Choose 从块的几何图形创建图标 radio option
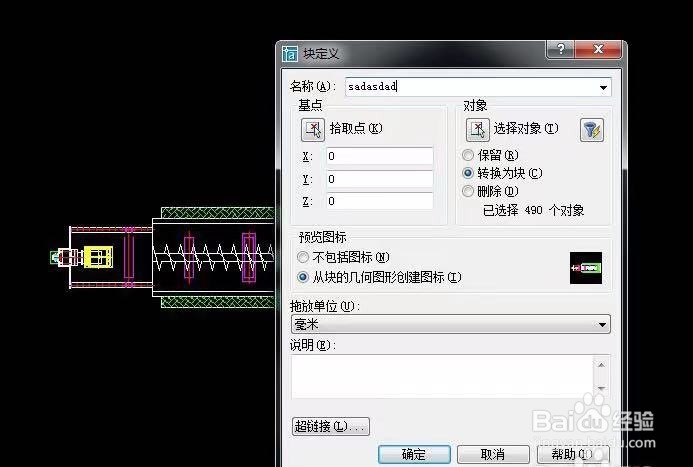This screenshot has height=467, width=693. pos(303,277)
